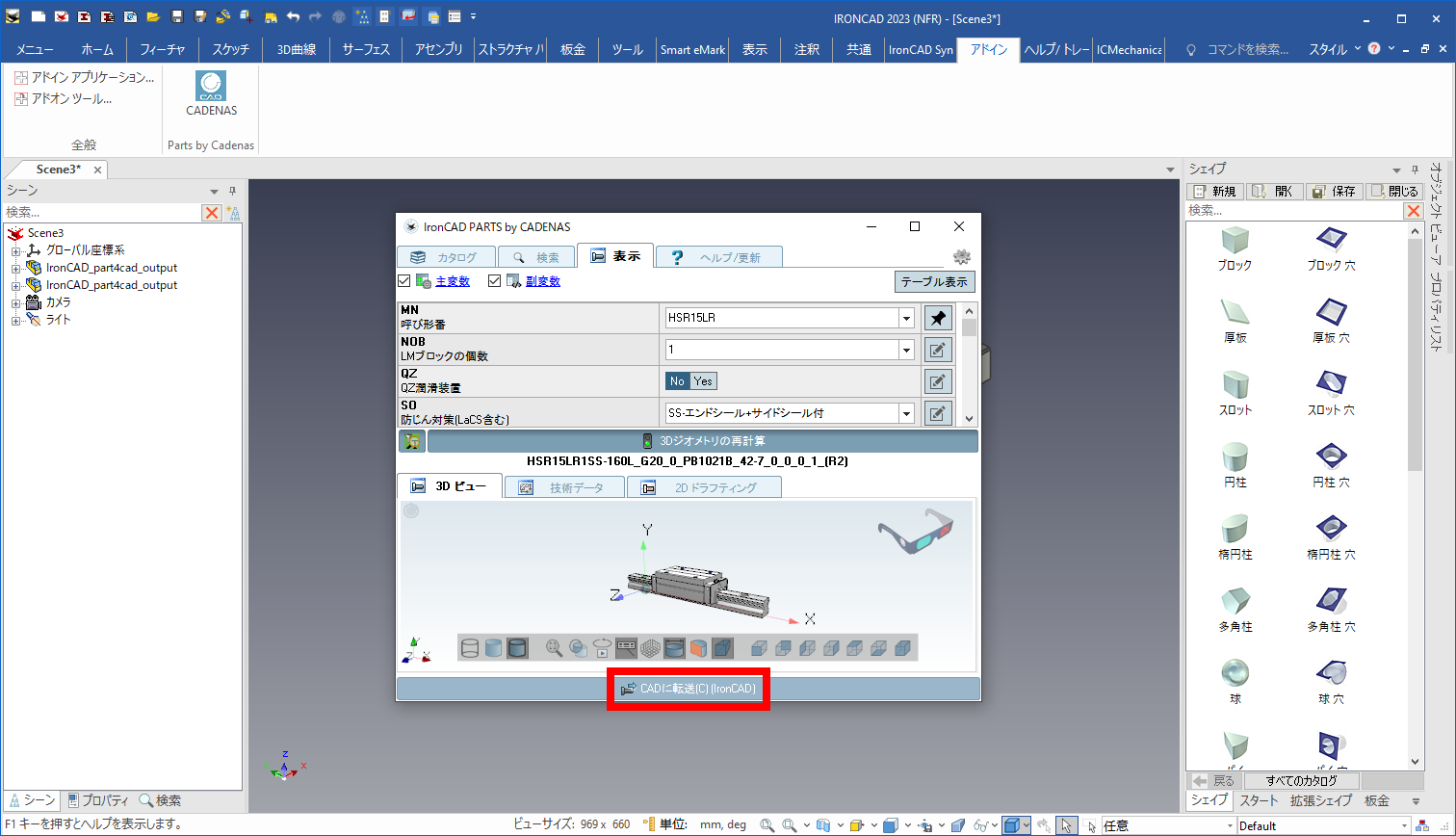Click the edit icon beside the NOB field

pos(938,350)
